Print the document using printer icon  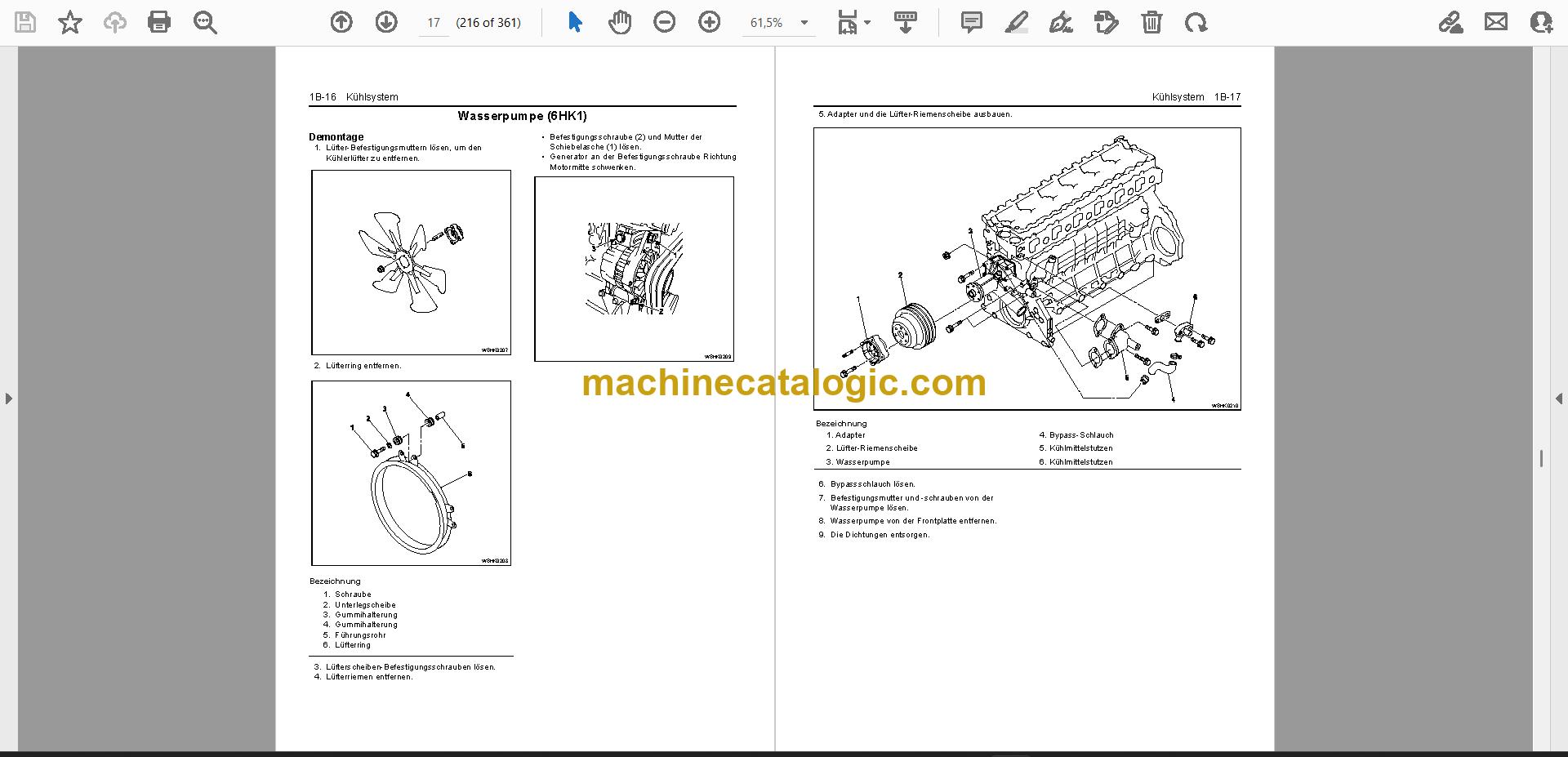pyautogui.click(x=159, y=22)
